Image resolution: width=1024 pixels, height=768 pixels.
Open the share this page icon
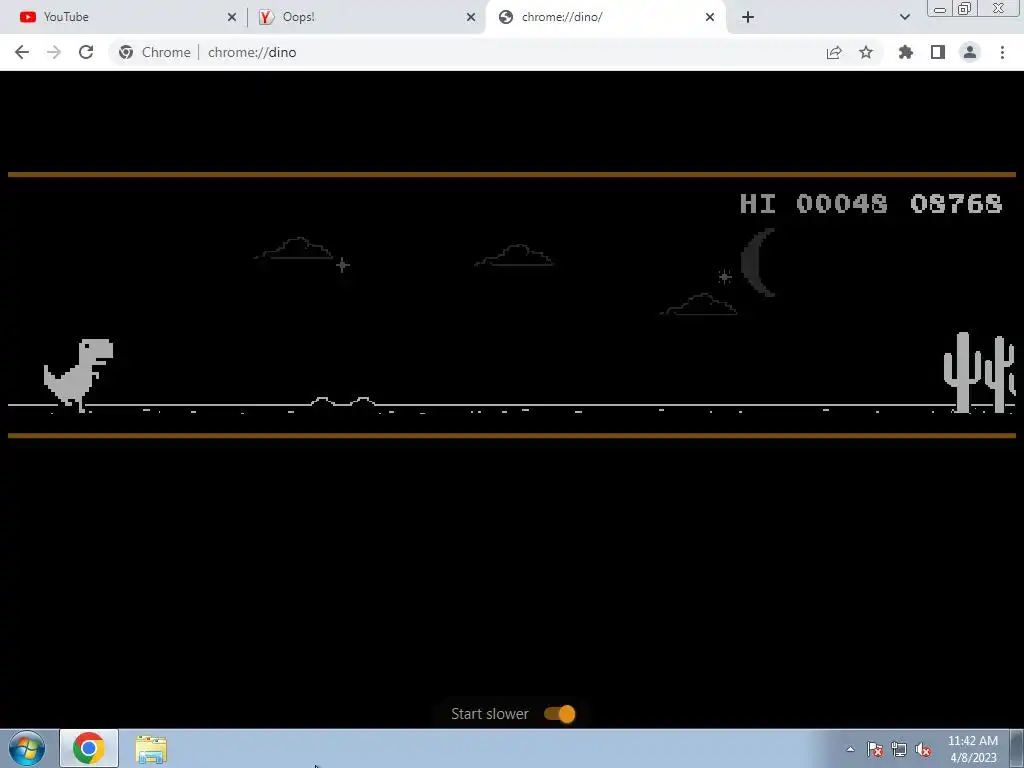[834, 52]
